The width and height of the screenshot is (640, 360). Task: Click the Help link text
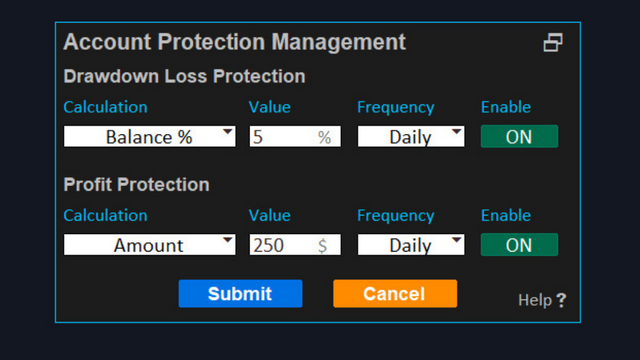point(535,300)
